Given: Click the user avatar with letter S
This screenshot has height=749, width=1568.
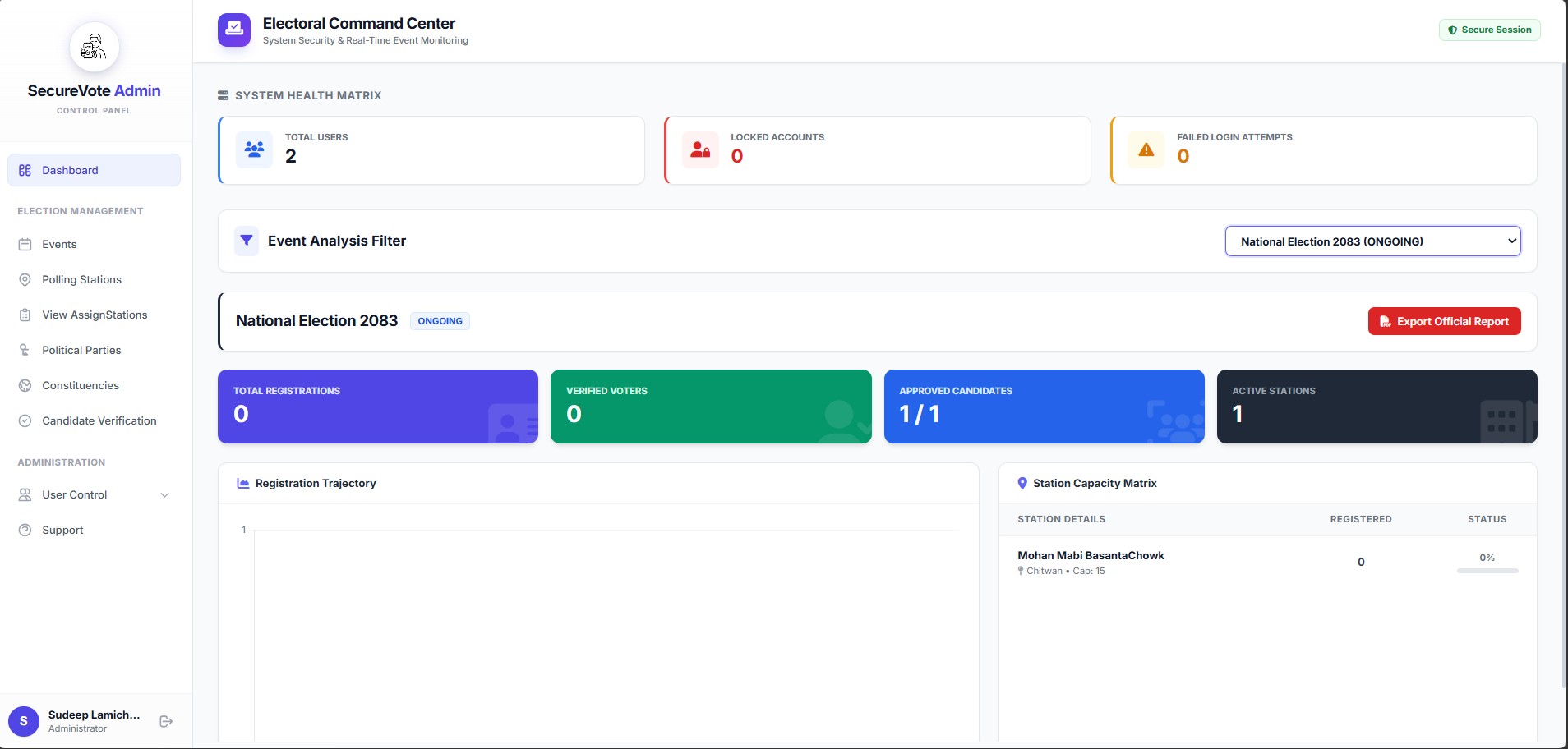Looking at the screenshot, I should (24, 721).
